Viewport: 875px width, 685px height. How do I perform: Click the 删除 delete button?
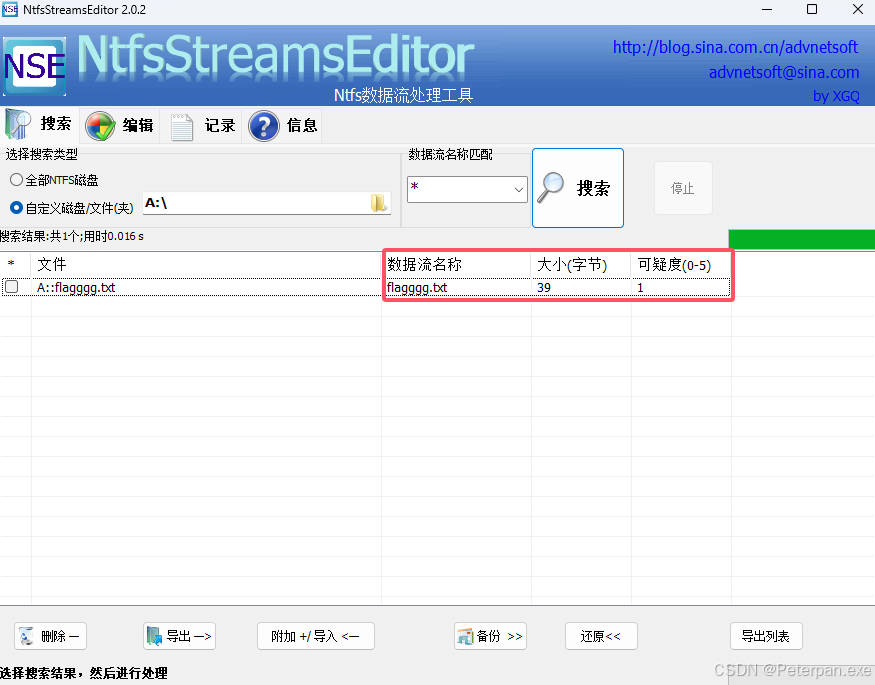click(50, 636)
